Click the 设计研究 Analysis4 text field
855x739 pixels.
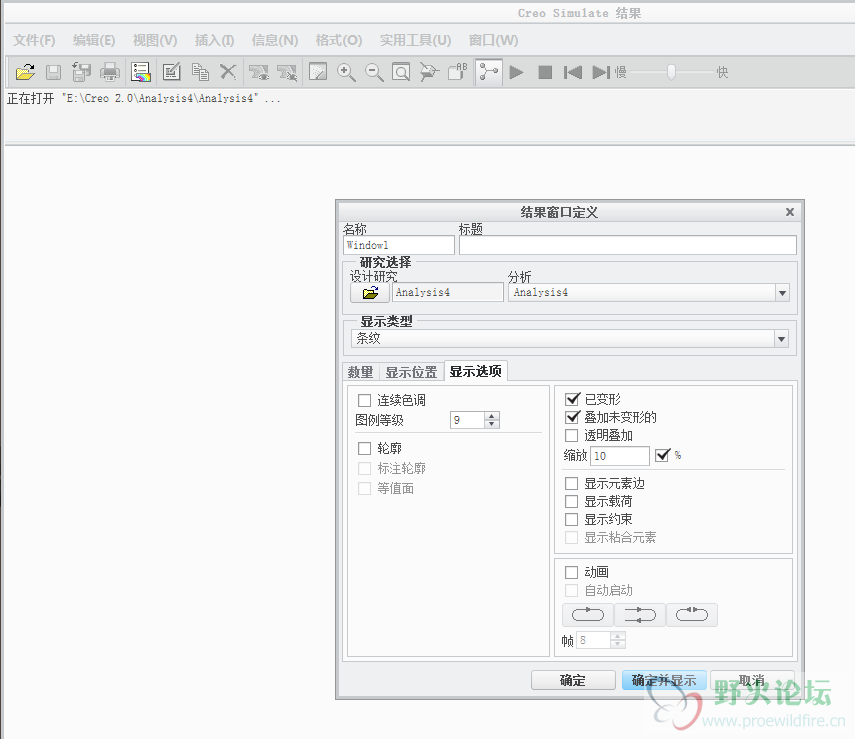pyautogui.click(x=448, y=292)
